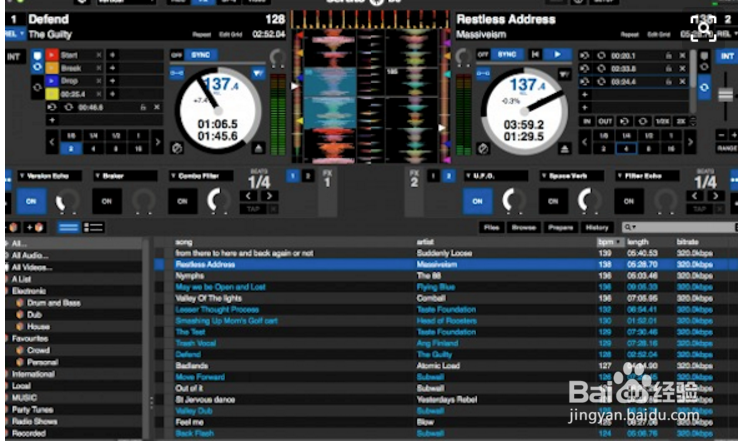This screenshot has height=441, width=741.
Task: Switch library to album art list view
Action: coord(93,228)
